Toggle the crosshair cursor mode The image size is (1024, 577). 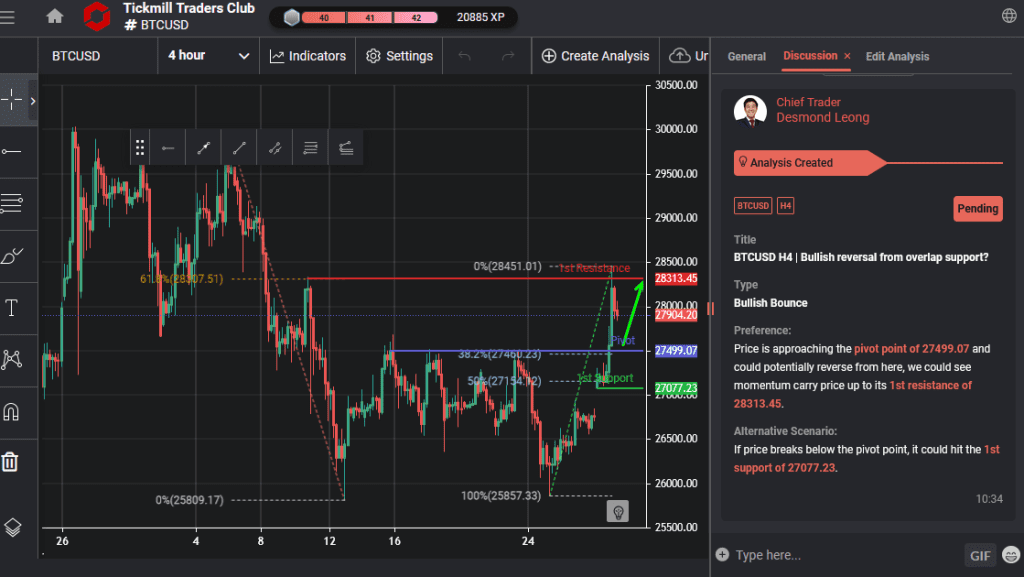tap(13, 99)
